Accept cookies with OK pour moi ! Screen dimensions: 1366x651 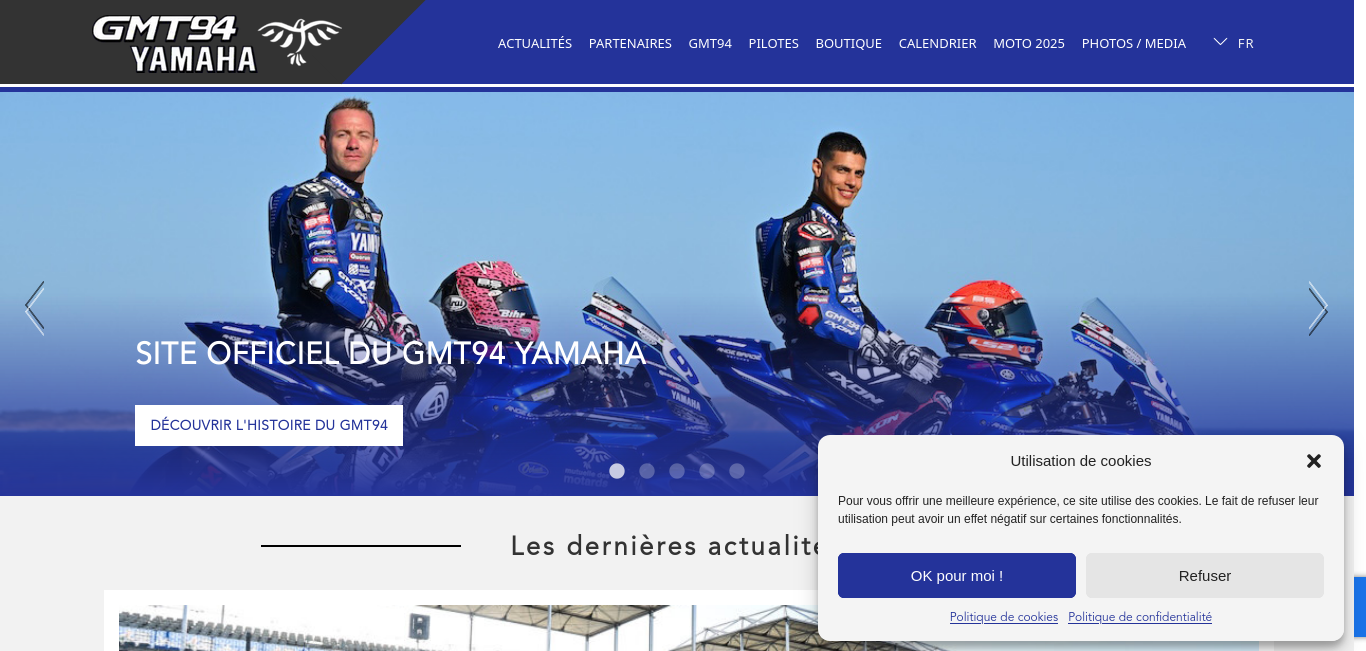957,576
